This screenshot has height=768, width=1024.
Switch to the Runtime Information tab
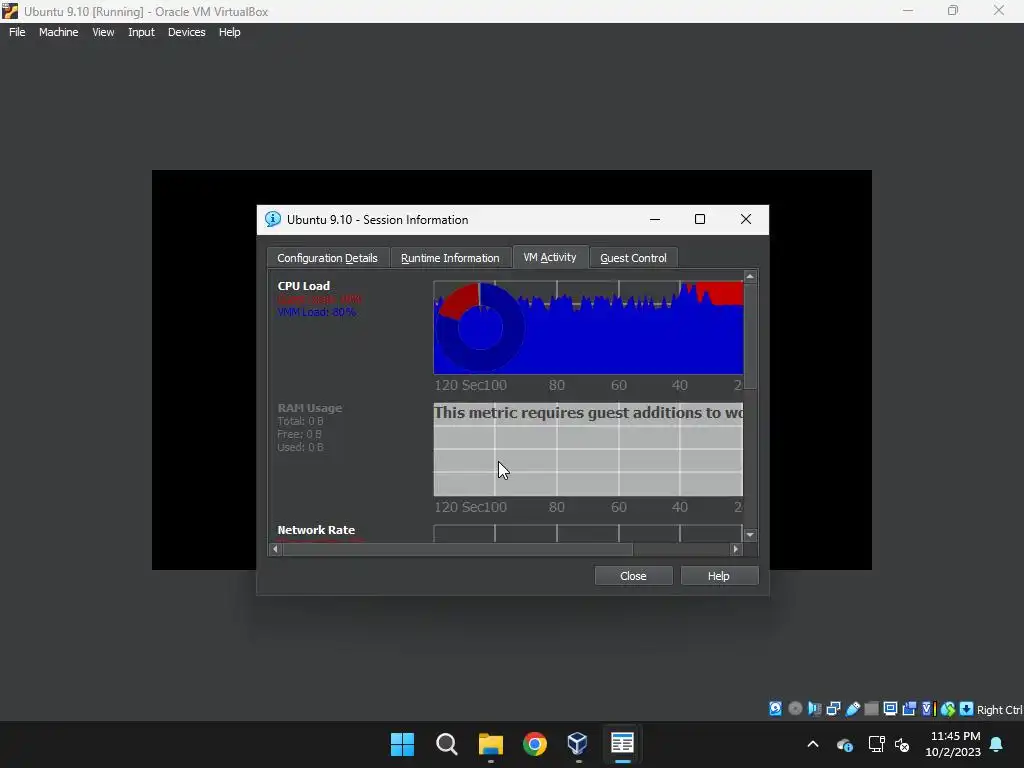click(450, 258)
